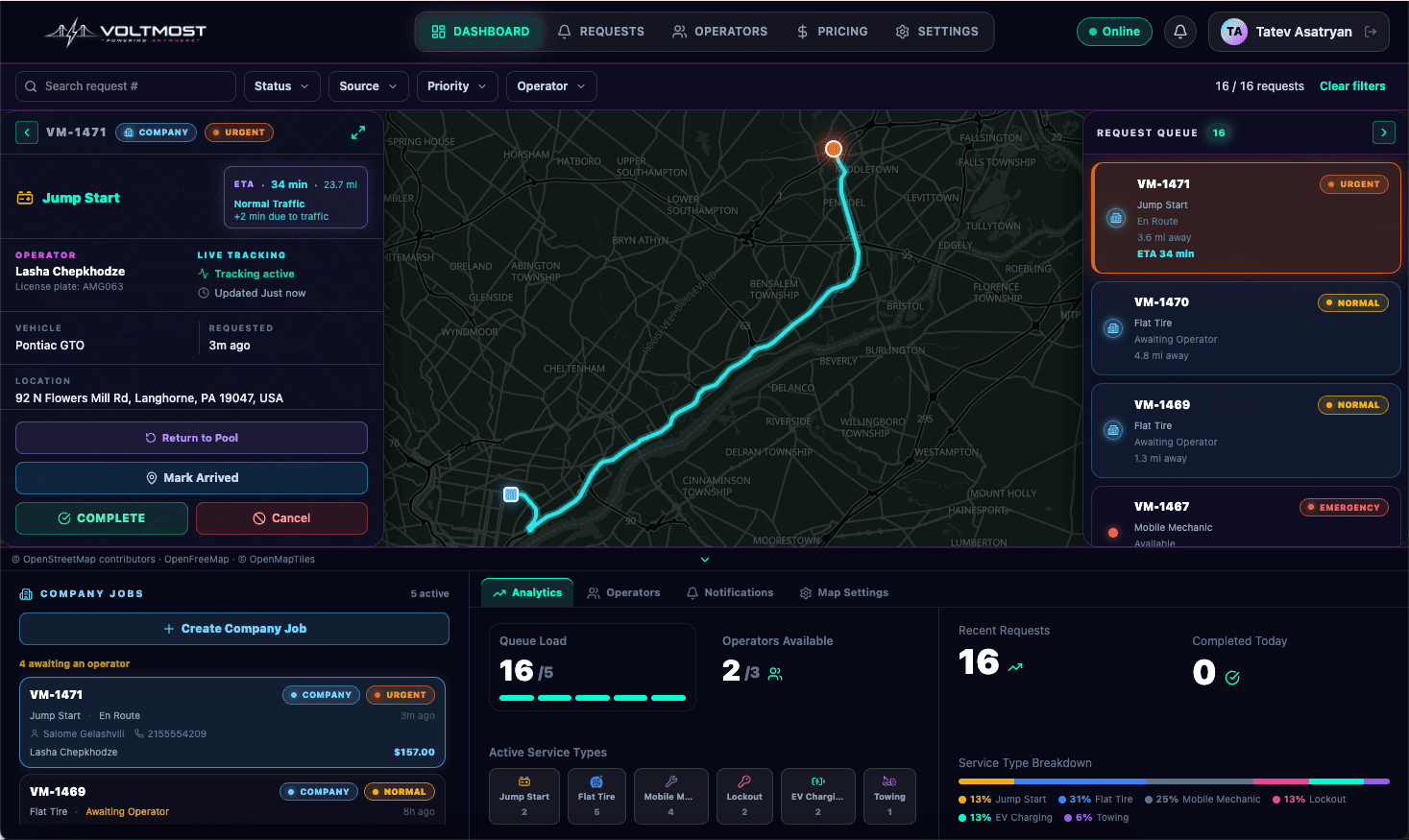Switch to the Notifications tab
1409x840 pixels.
click(730, 593)
